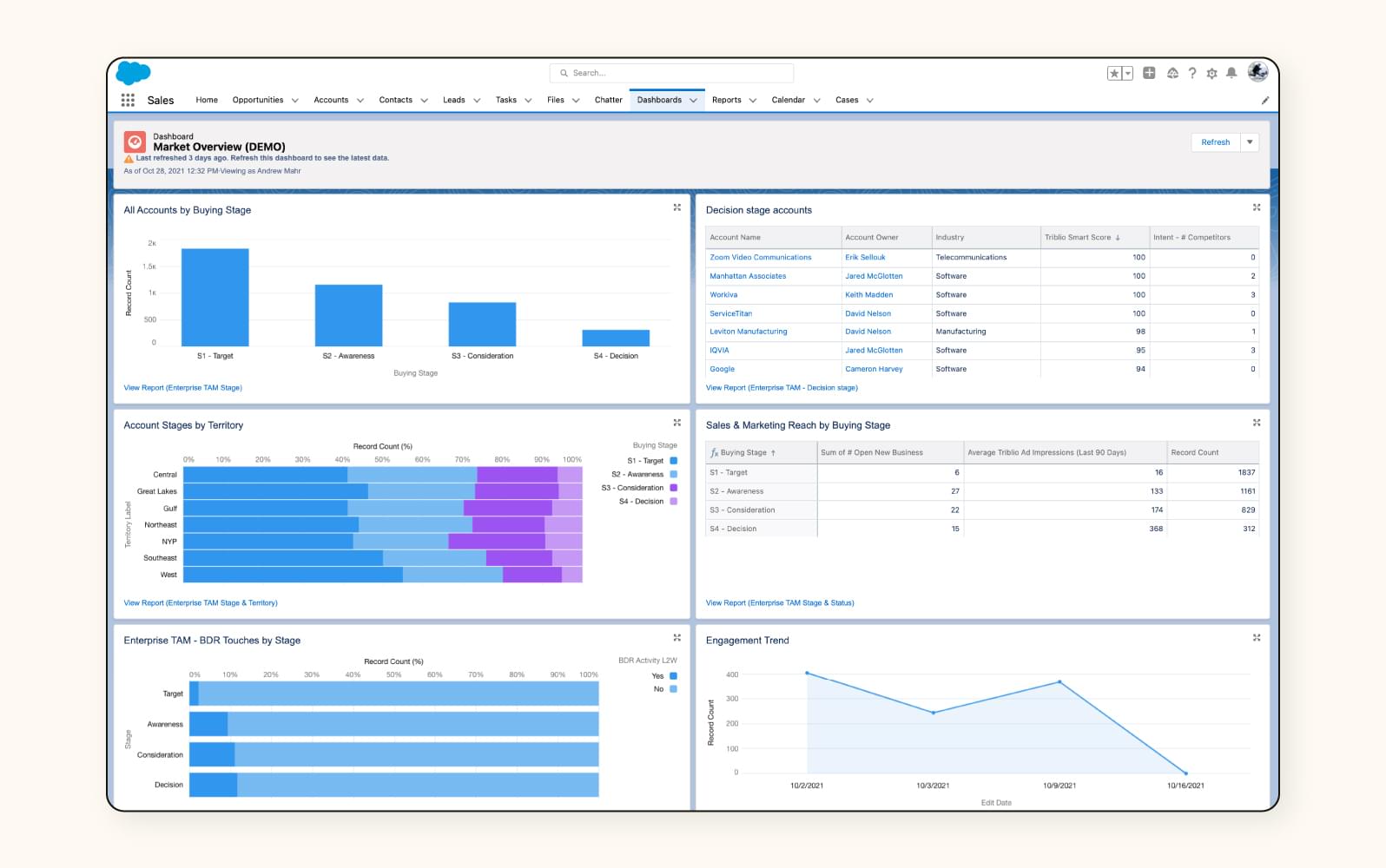Open View Report (Enterprise TAM Stage) link
1386x868 pixels.
[x=183, y=388]
